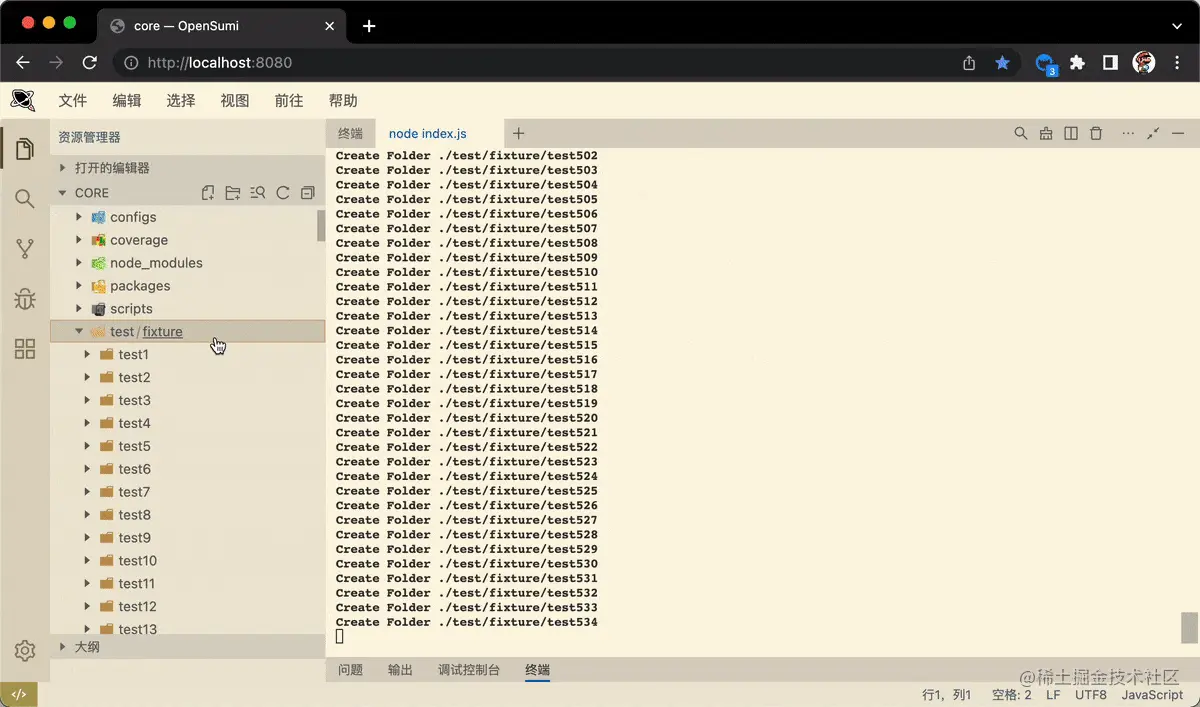Switch to the 输出 panel tab
The width and height of the screenshot is (1200, 707).
coord(400,670)
